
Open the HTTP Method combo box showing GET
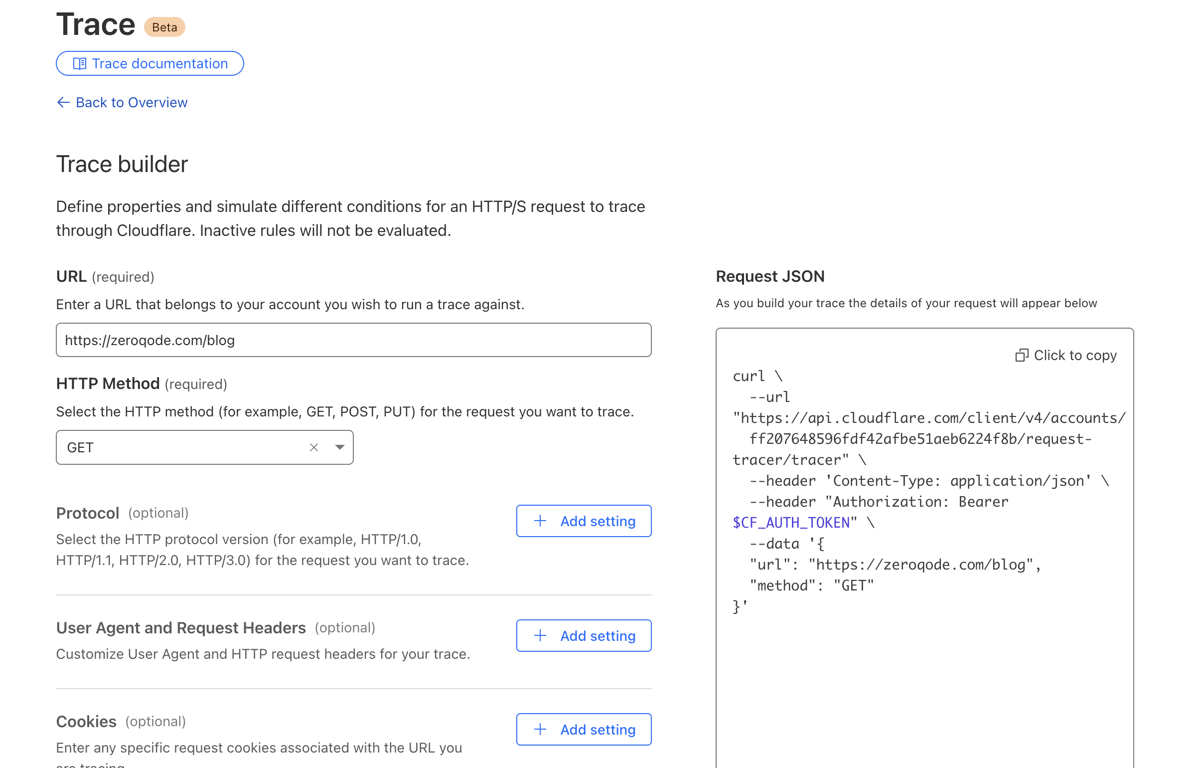[x=180, y=448]
